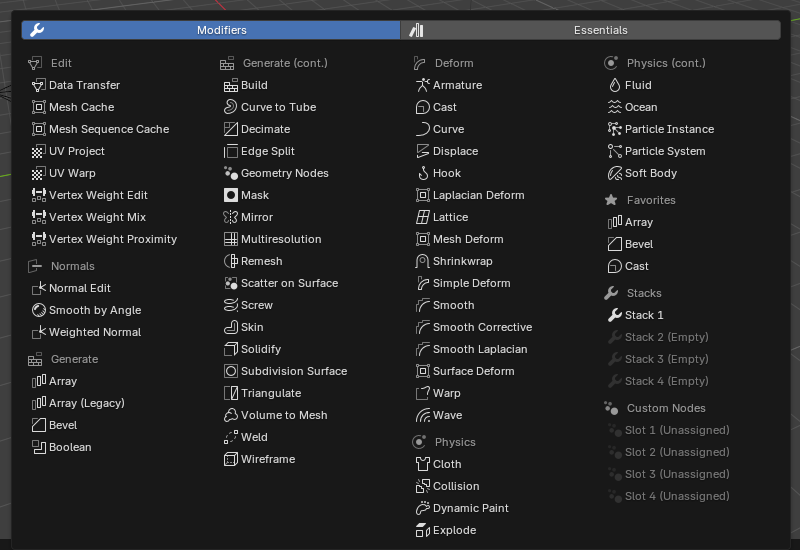
Task: Click the Decimate modifier icon
Action: pyautogui.click(x=231, y=129)
